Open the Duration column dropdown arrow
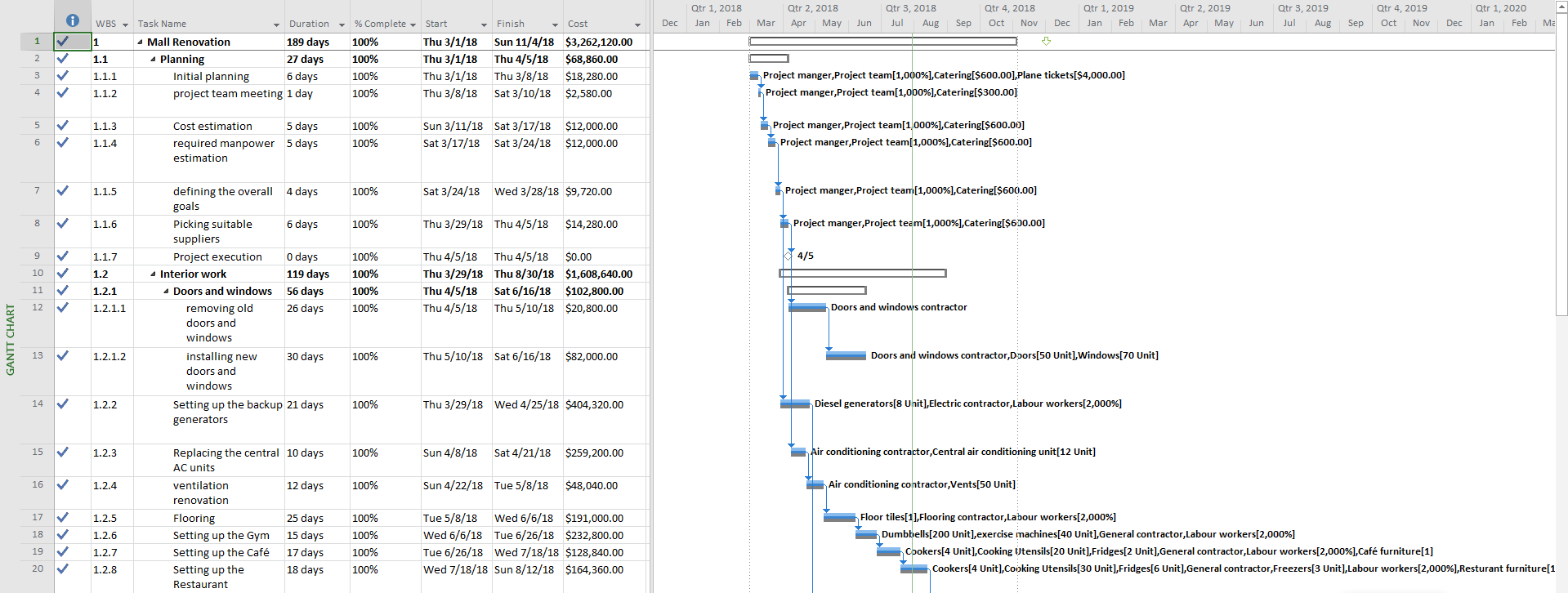Viewport: 1568px width, 593px height. click(342, 25)
